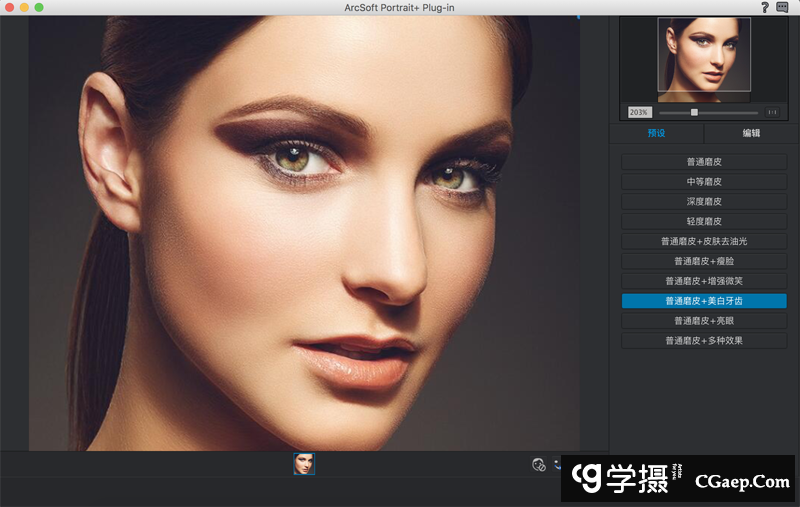Click the zoom slider handle

tap(694, 112)
